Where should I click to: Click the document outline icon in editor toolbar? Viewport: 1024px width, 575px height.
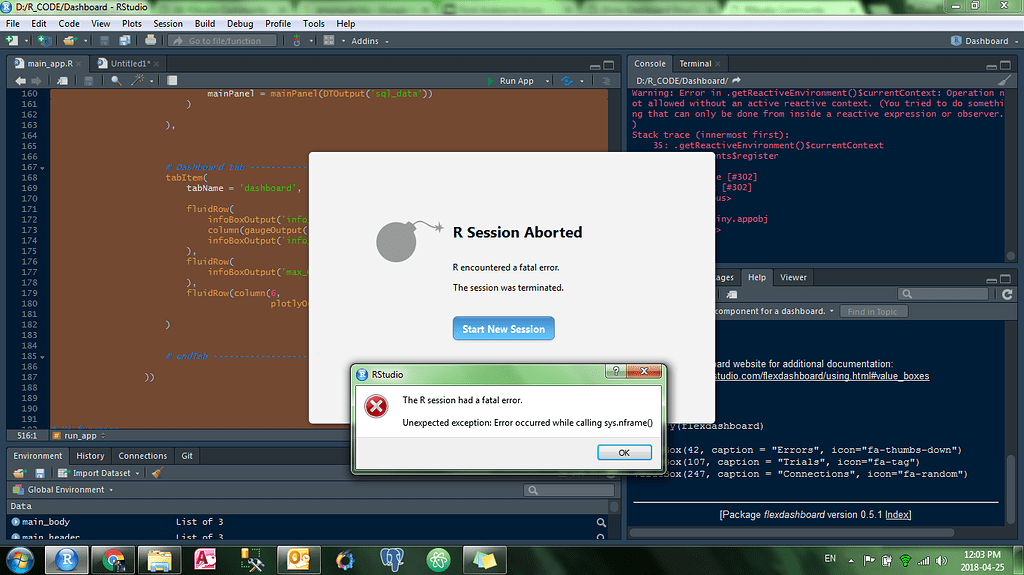(x=606, y=81)
